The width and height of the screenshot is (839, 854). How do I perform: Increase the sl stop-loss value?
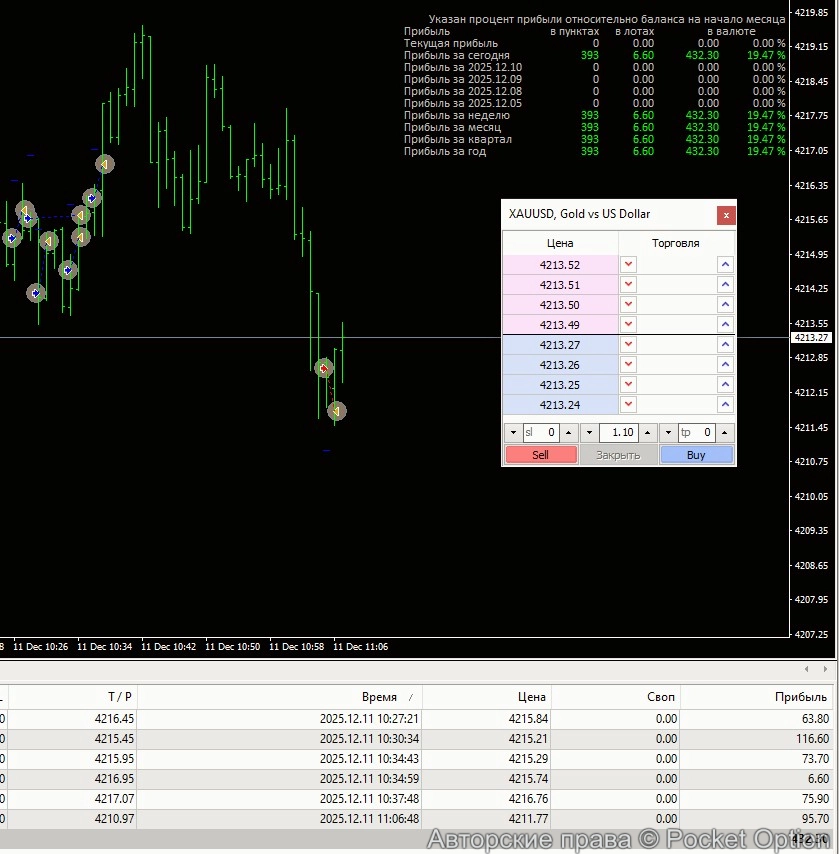[x=568, y=433]
